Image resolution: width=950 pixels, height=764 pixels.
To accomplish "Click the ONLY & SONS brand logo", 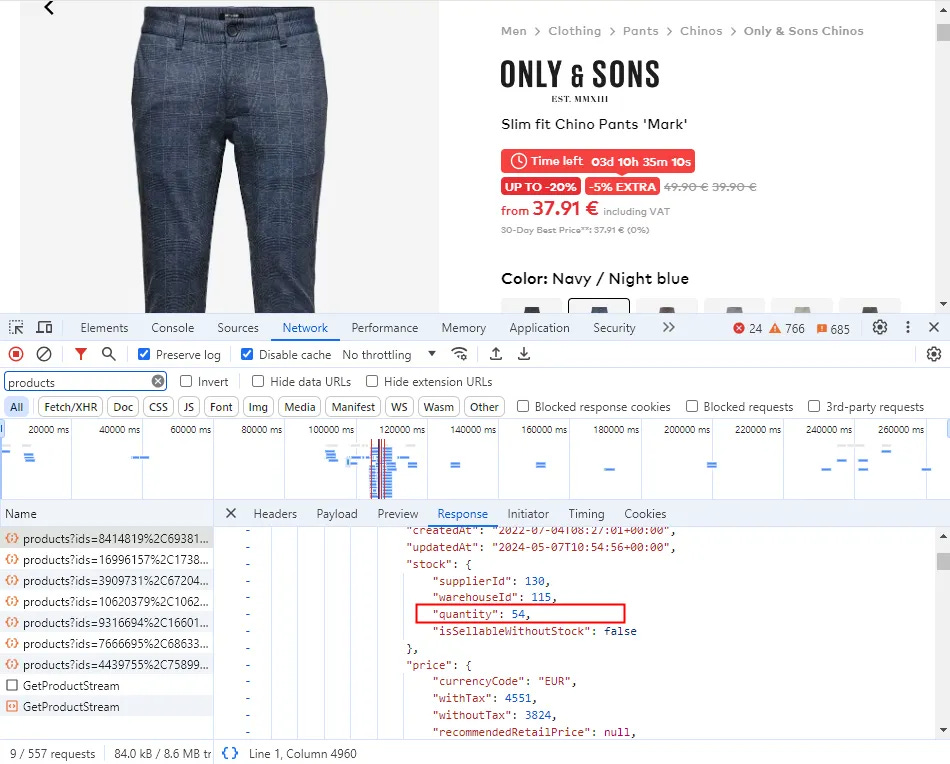I will pos(580,81).
